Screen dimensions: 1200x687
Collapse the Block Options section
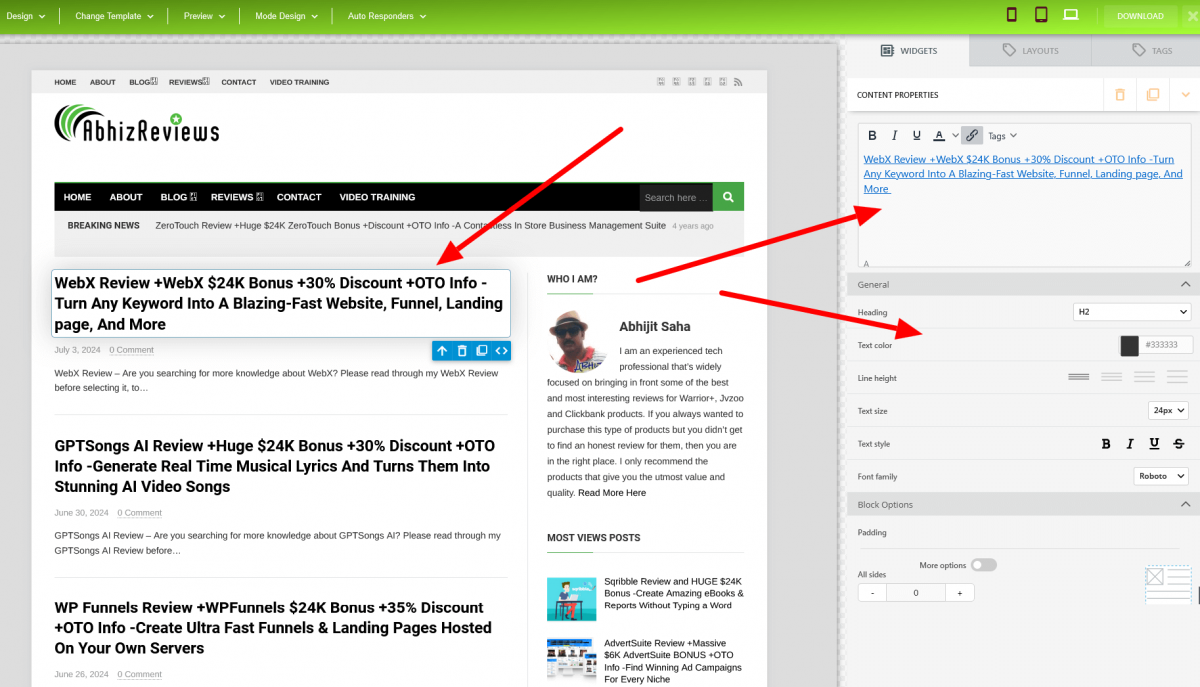click(1185, 505)
